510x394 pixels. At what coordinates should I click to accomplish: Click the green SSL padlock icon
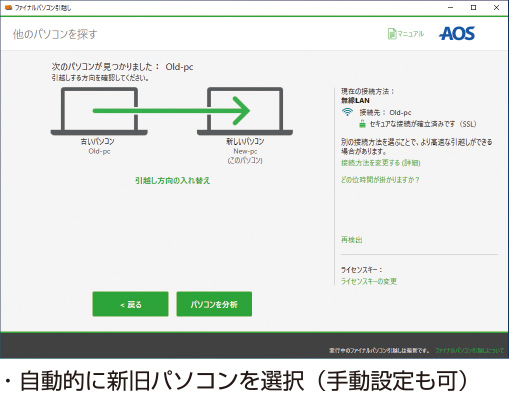coord(362,124)
